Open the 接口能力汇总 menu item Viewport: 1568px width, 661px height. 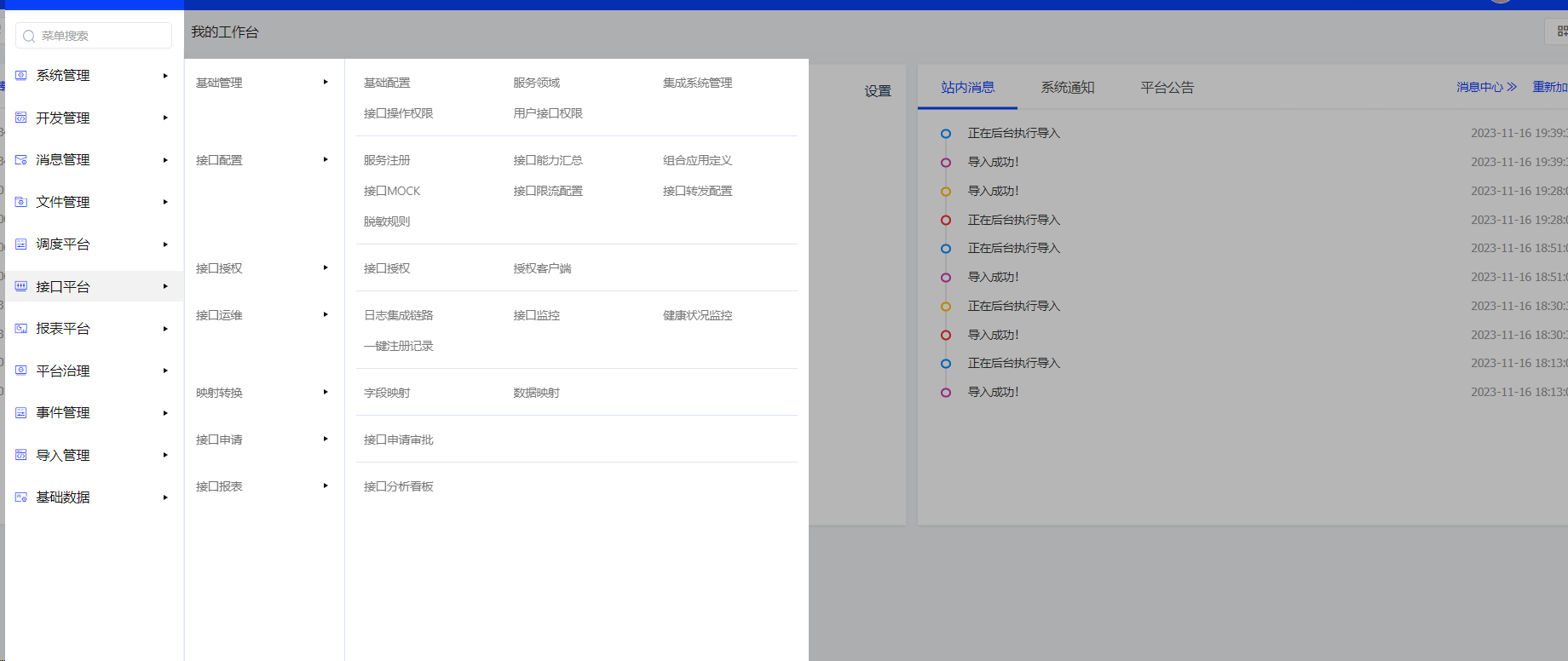[x=548, y=160]
